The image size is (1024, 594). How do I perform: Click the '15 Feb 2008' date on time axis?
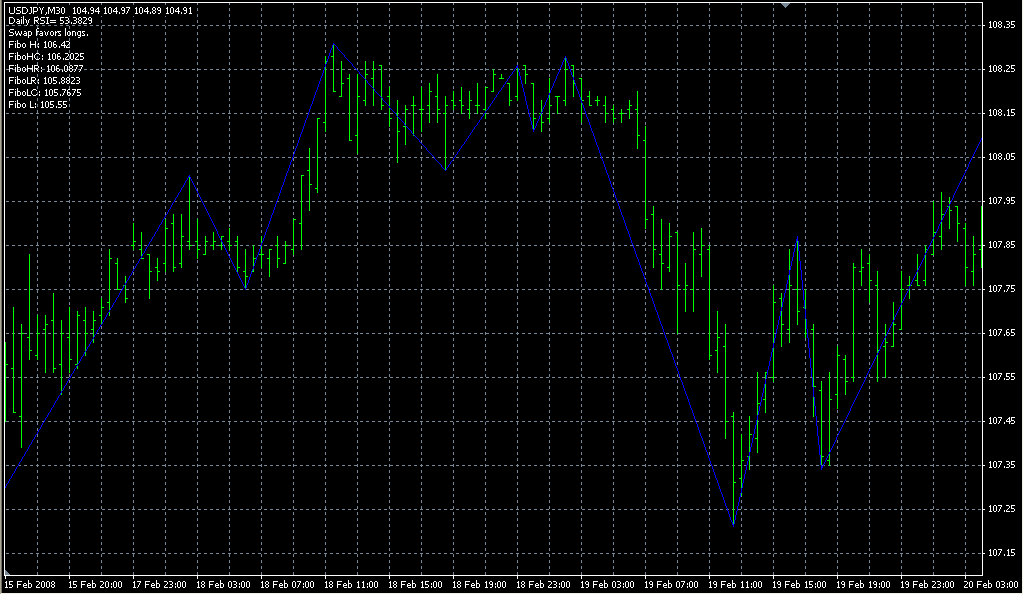pyautogui.click(x=30, y=583)
